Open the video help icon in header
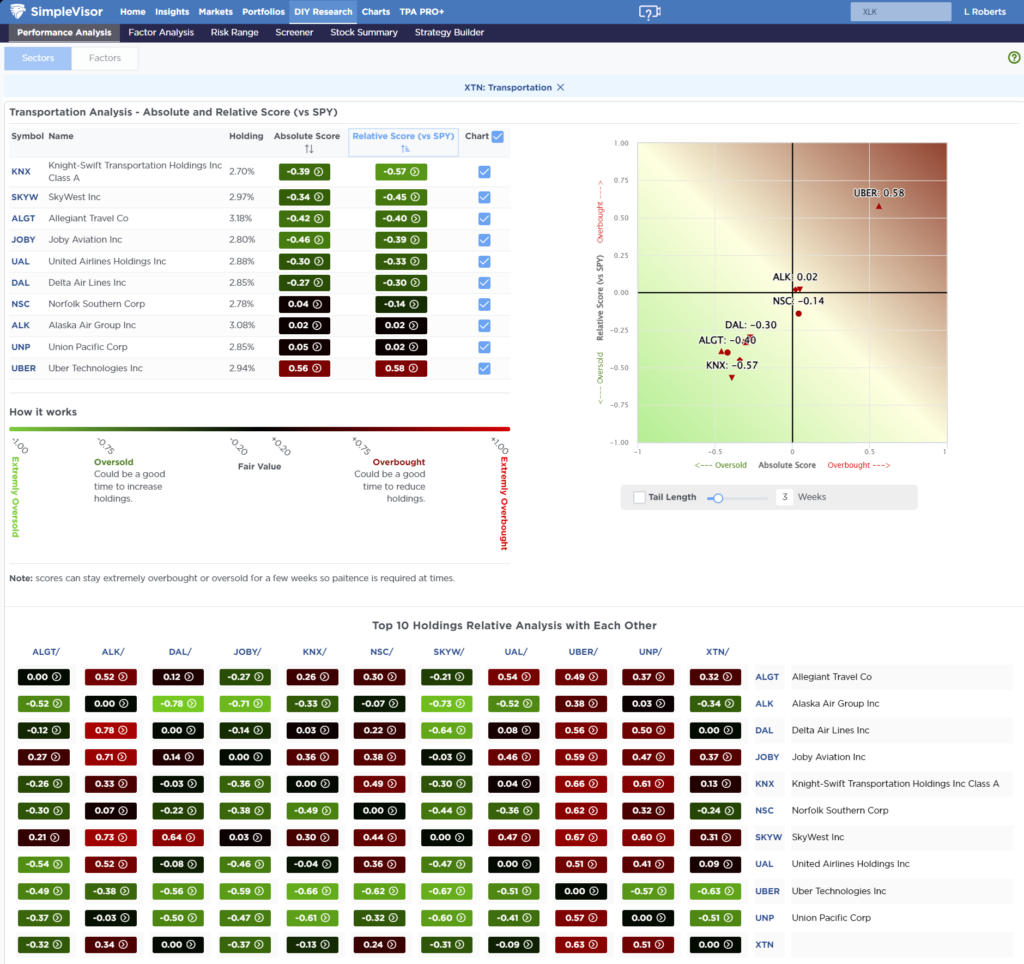 649,12
